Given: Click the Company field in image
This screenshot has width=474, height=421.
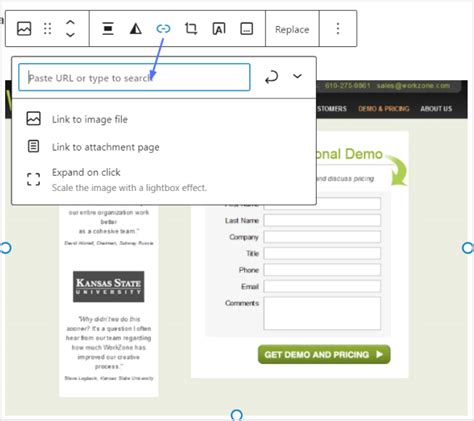Looking at the screenshot, I should [x=322, y=237].
